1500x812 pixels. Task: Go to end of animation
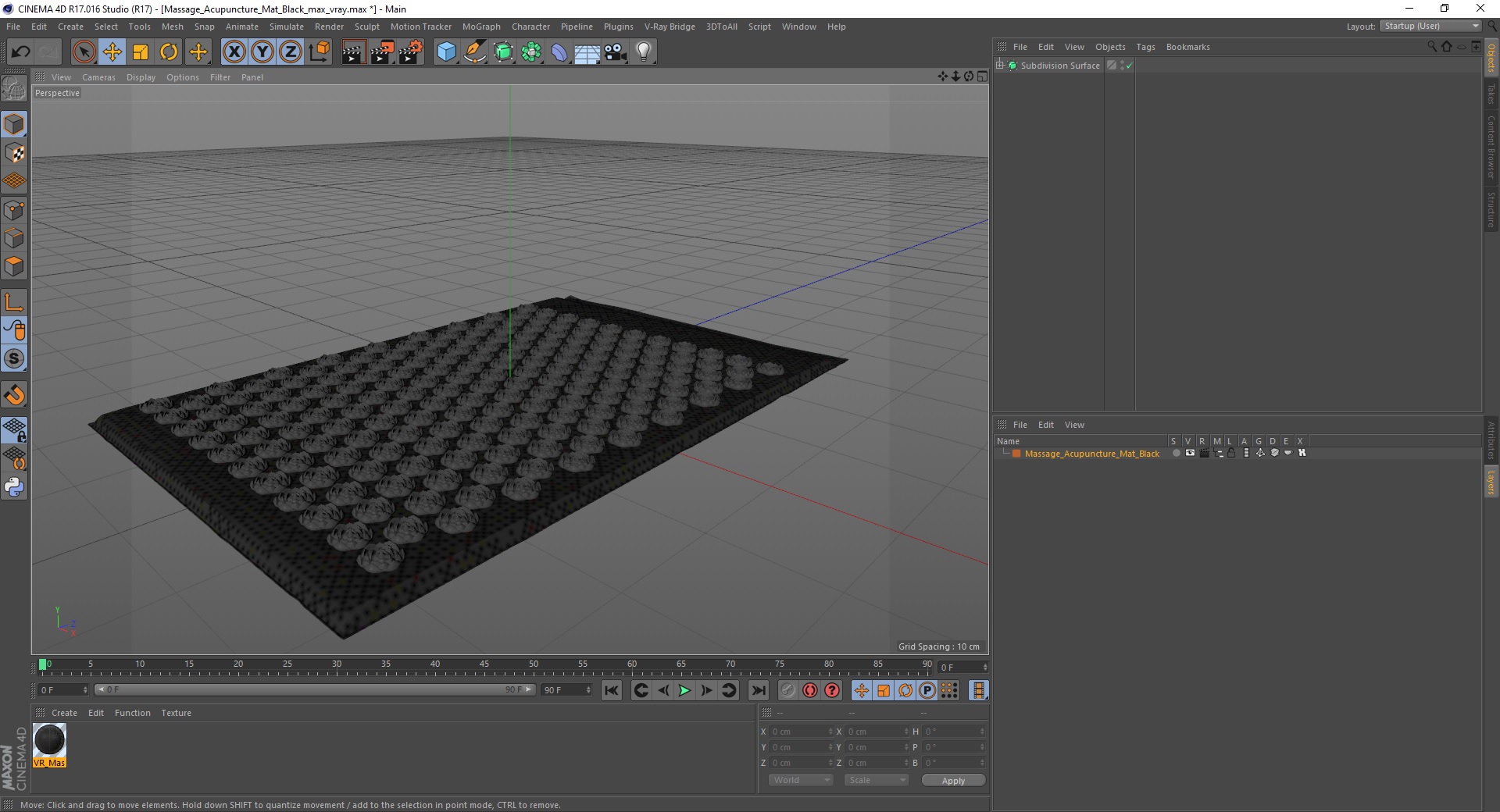click(x=758, y=690)
